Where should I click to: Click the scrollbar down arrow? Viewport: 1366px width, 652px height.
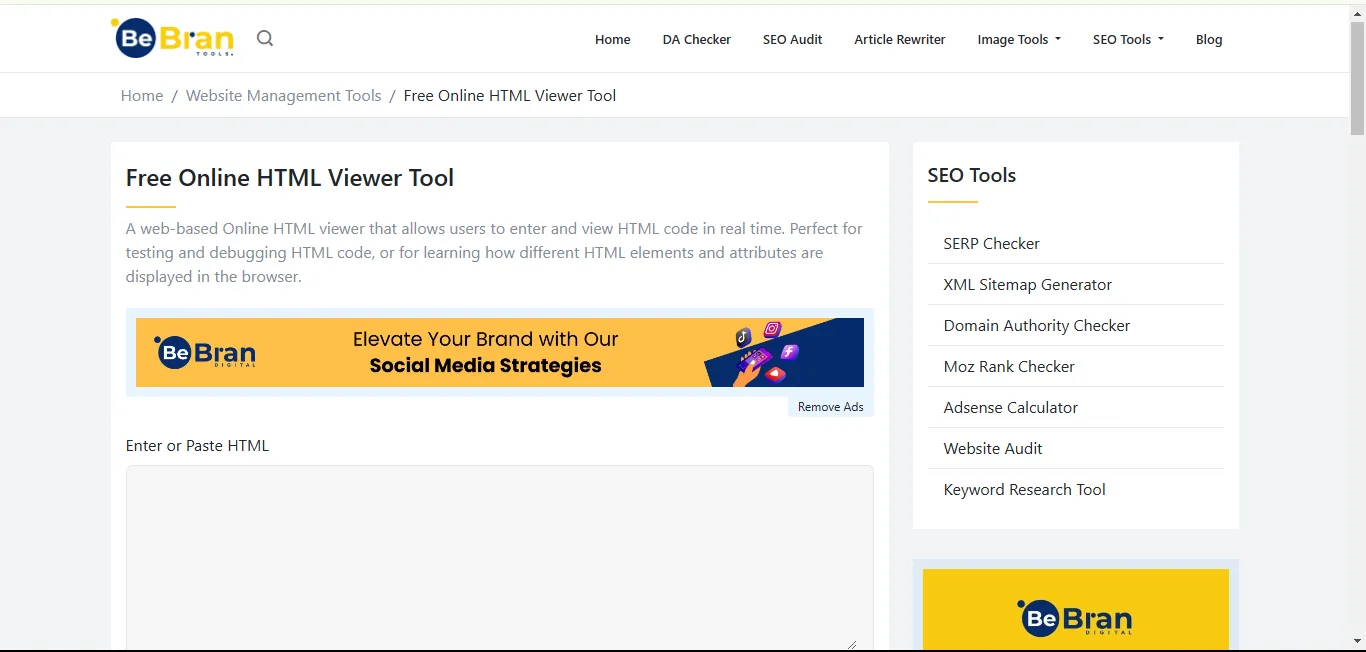pyautogui.click(x=1357, y=641)
